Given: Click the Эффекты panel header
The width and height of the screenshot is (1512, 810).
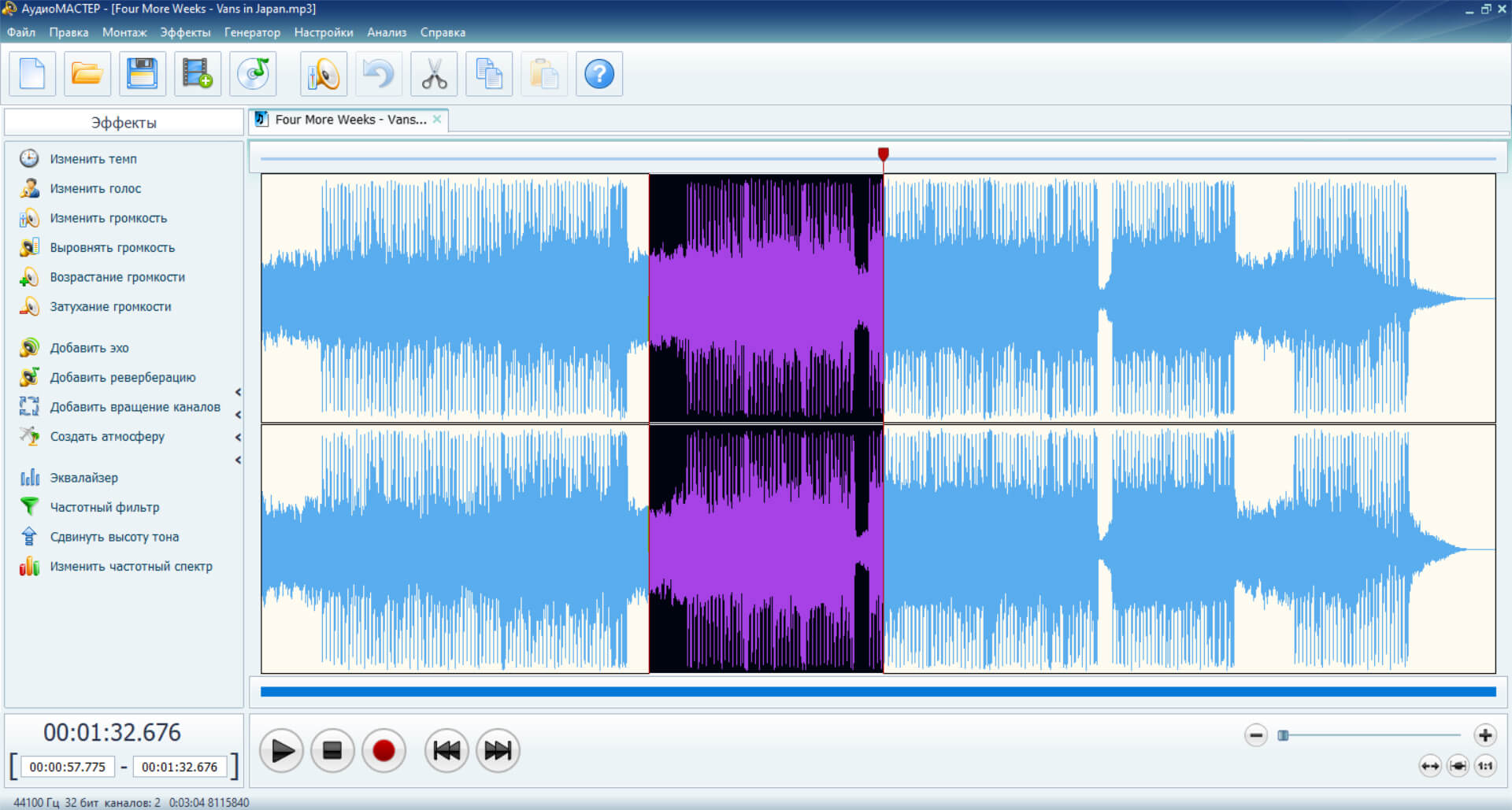Looking at the screenshot, I should coord(124,123).
